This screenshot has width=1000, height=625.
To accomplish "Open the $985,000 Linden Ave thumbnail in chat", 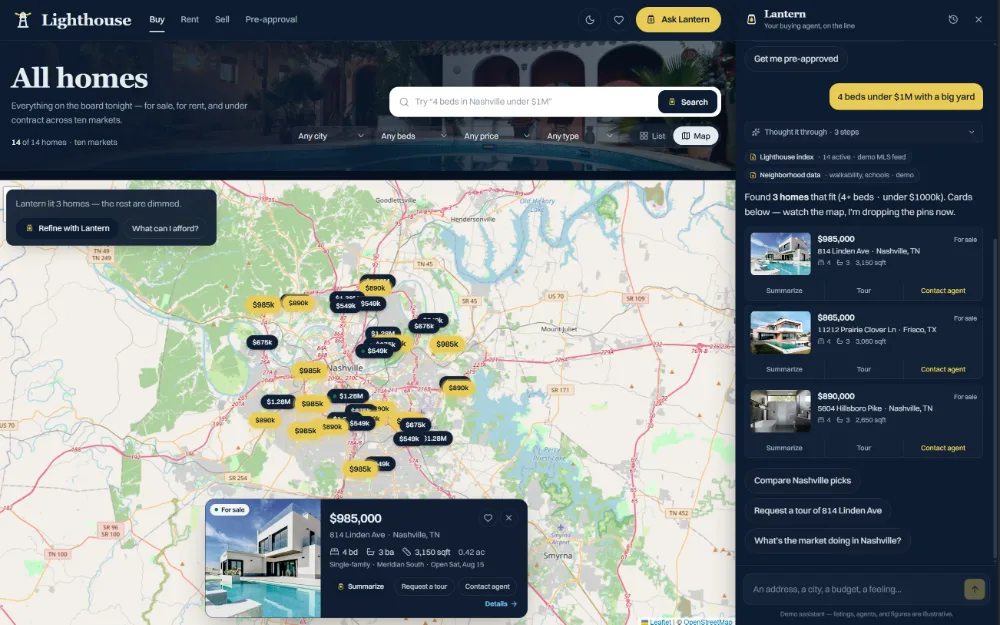I will click(780, 254).
